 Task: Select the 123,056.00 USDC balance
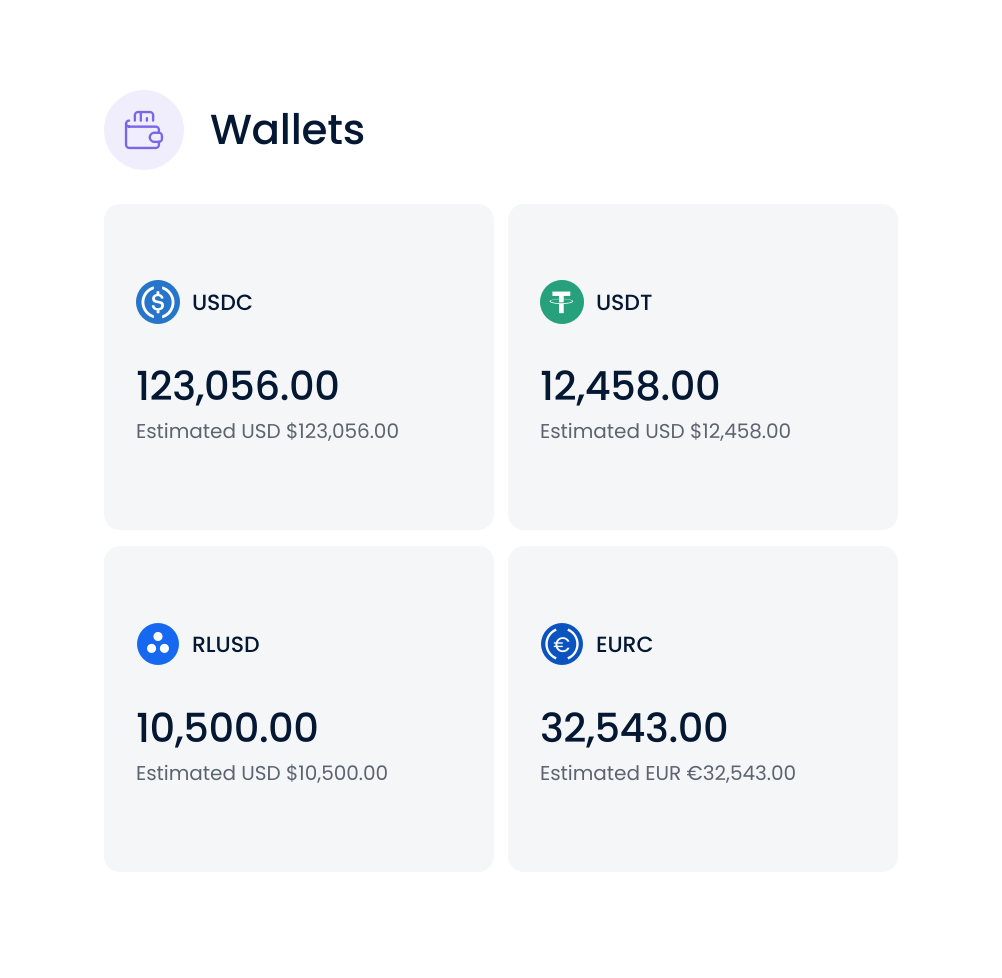coord(237,386)
